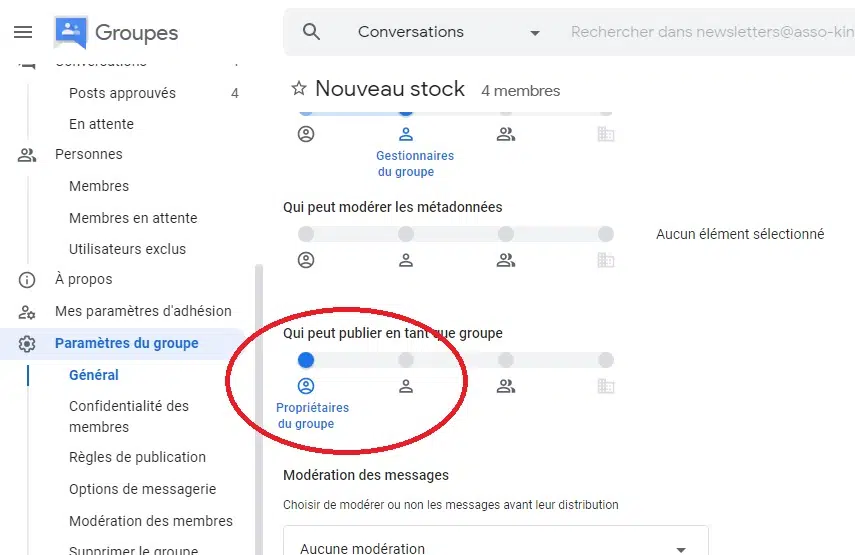Open Posts approuvés conversations
Screen dimensions: 855x555
coord(122,93)
